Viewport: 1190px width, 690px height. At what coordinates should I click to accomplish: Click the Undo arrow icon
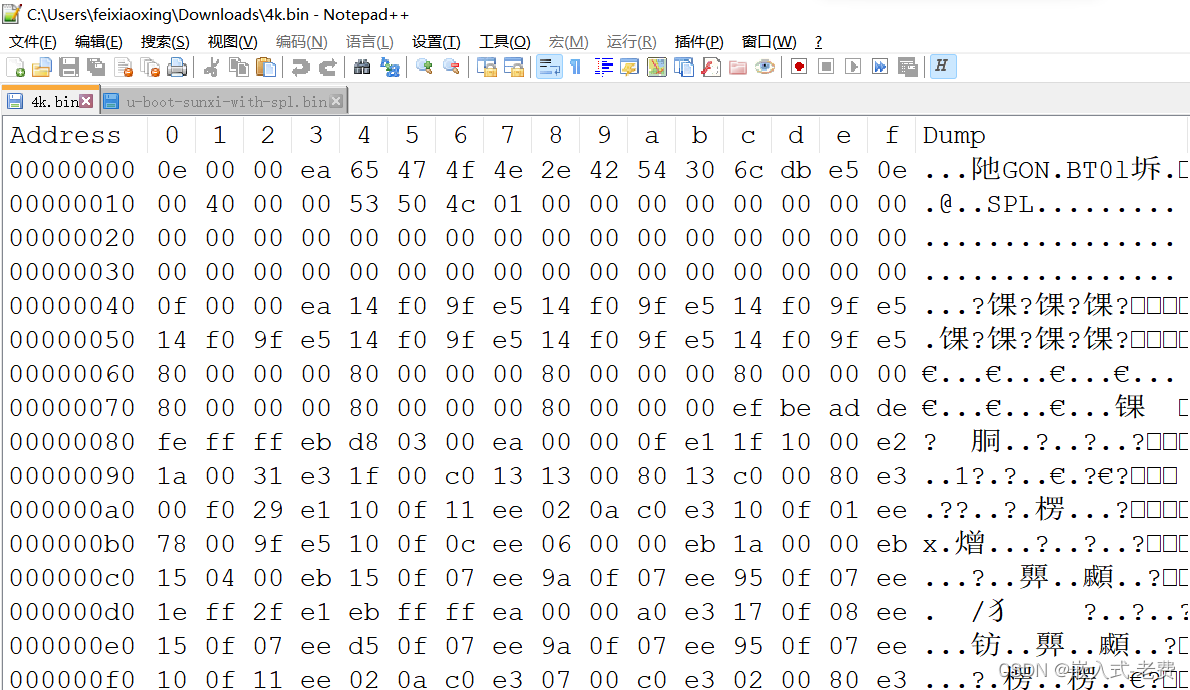(x=301, y=68)
